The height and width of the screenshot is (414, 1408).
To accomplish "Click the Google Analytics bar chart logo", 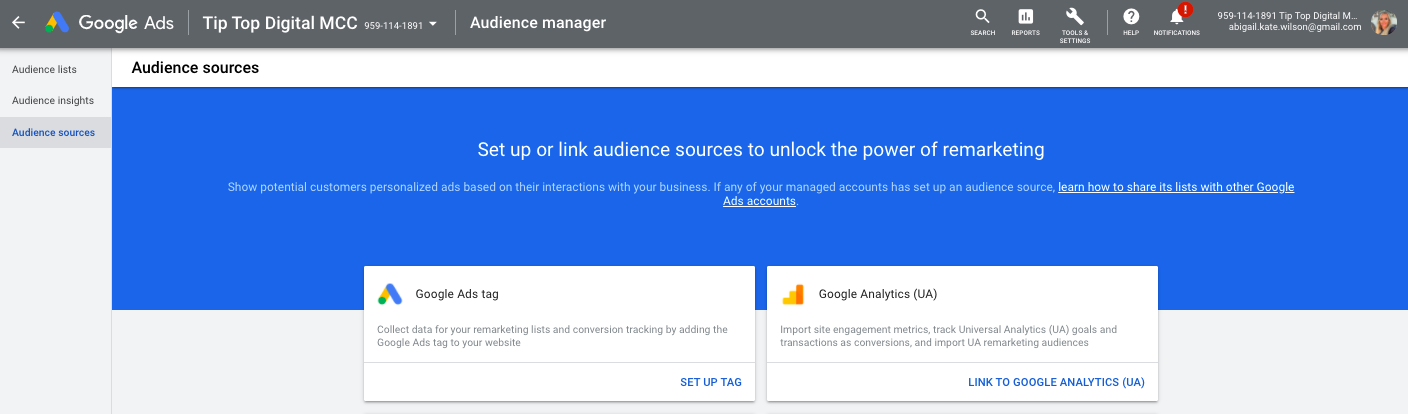I will [793, 294].
